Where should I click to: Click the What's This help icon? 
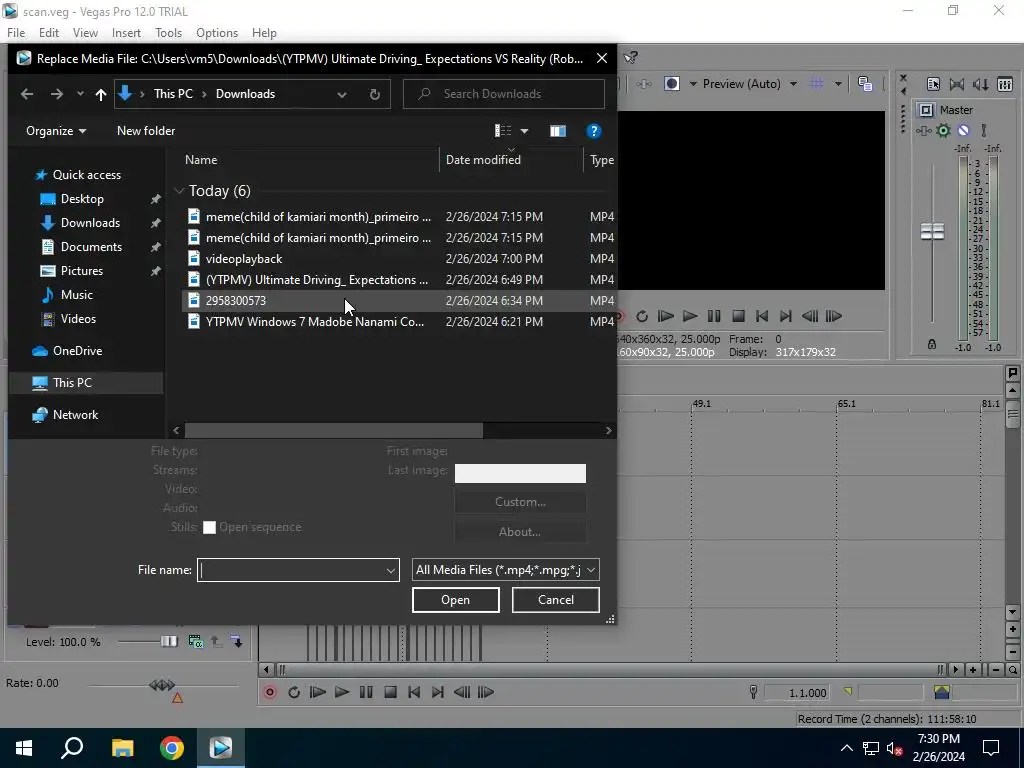(630, 58)
